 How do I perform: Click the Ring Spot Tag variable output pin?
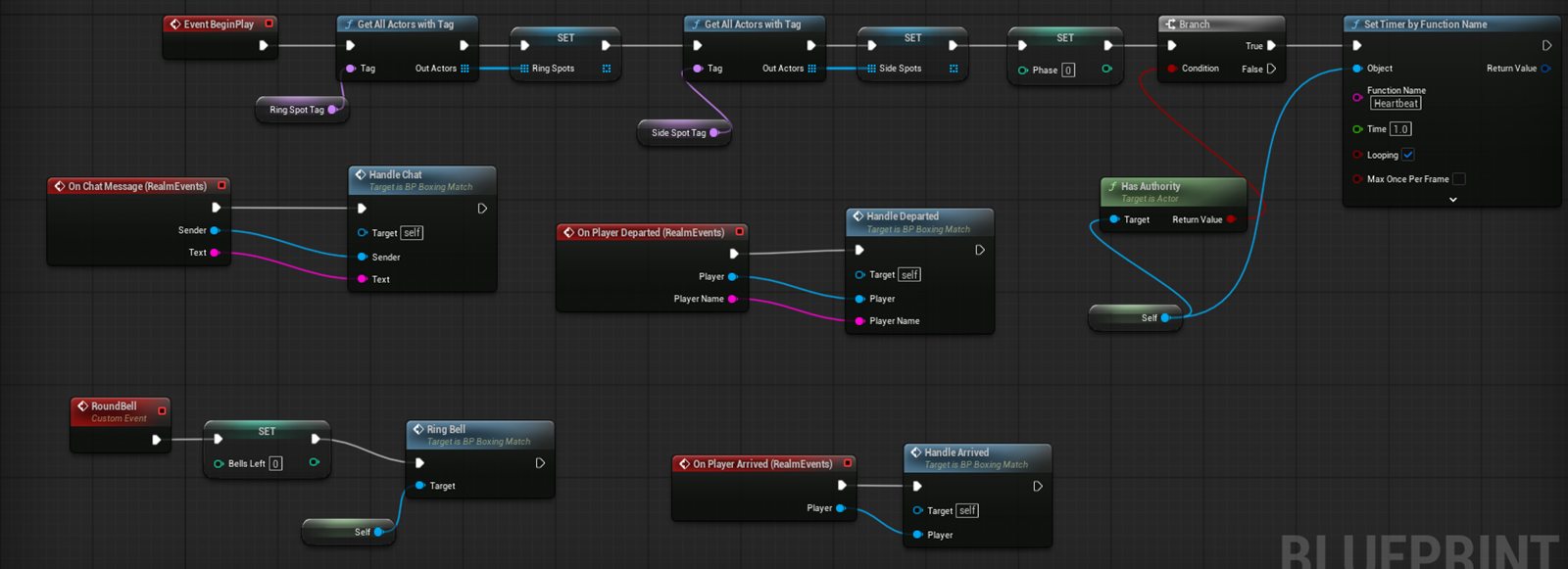[x=332, y=110]
